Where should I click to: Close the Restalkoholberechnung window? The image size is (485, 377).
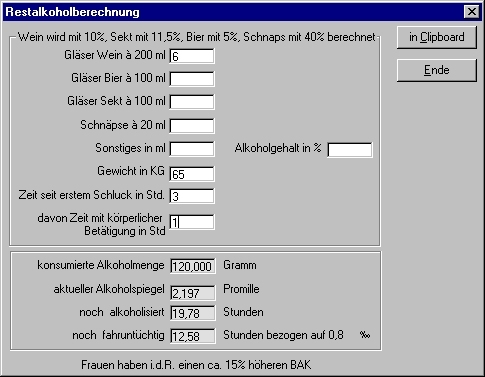click(472, 12)
